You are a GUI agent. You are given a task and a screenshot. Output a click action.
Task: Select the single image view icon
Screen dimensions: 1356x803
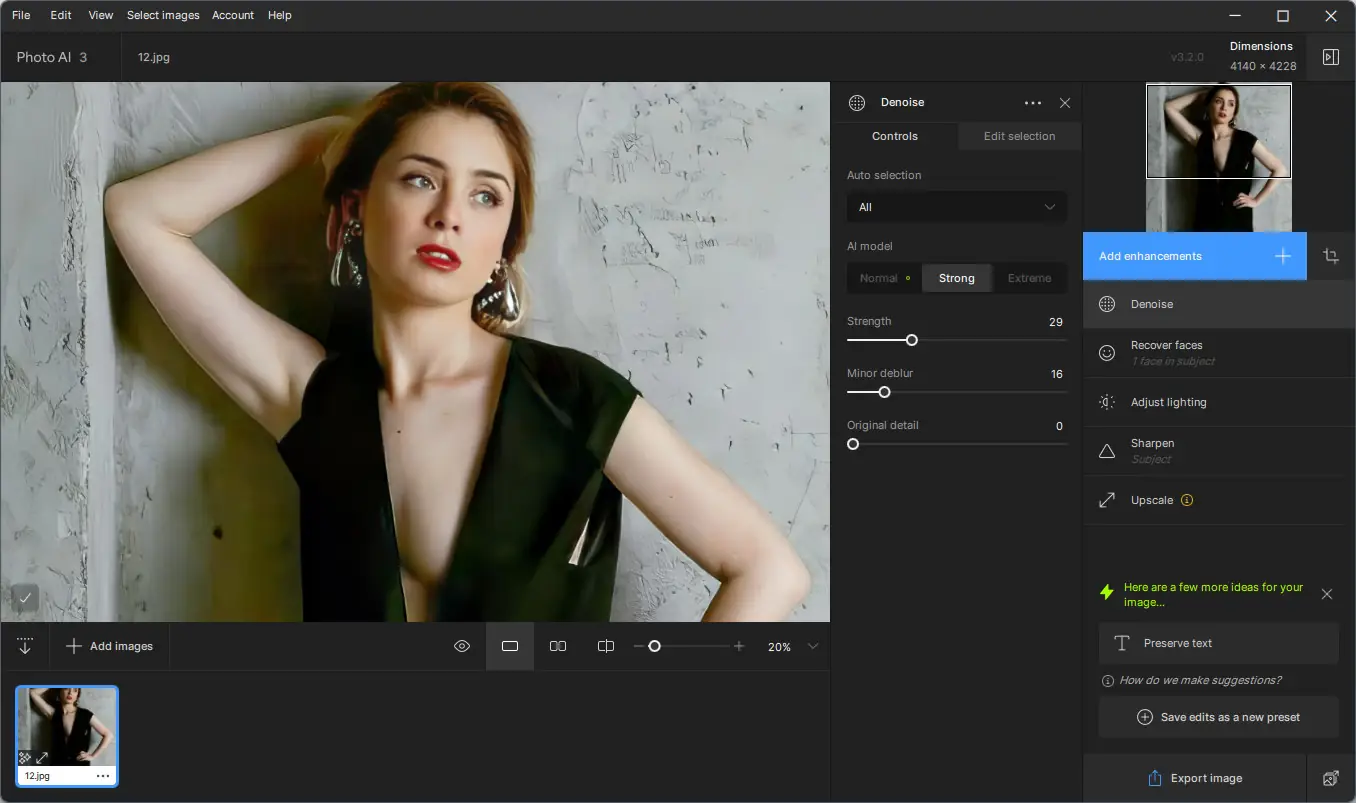[x=510, y=647]
